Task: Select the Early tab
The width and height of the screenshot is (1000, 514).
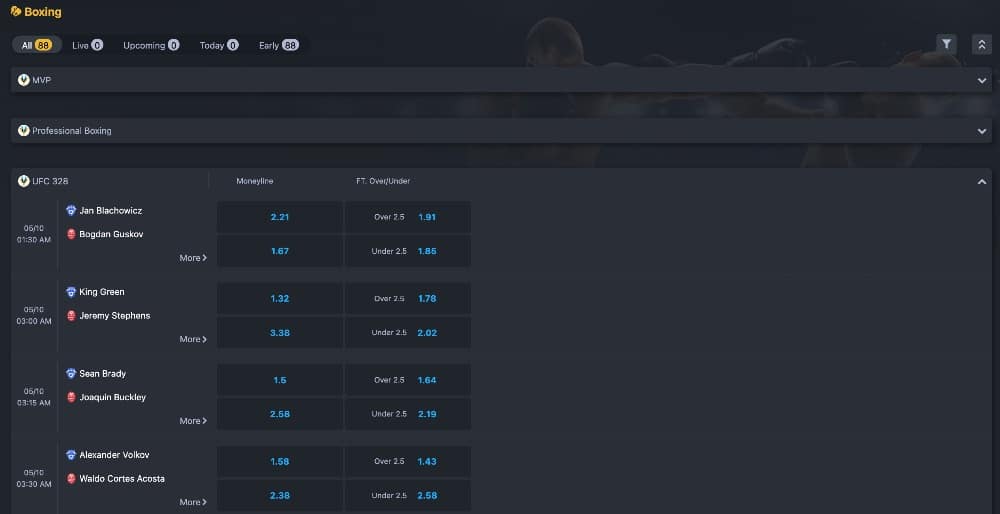Action: (x=278, y=45)
